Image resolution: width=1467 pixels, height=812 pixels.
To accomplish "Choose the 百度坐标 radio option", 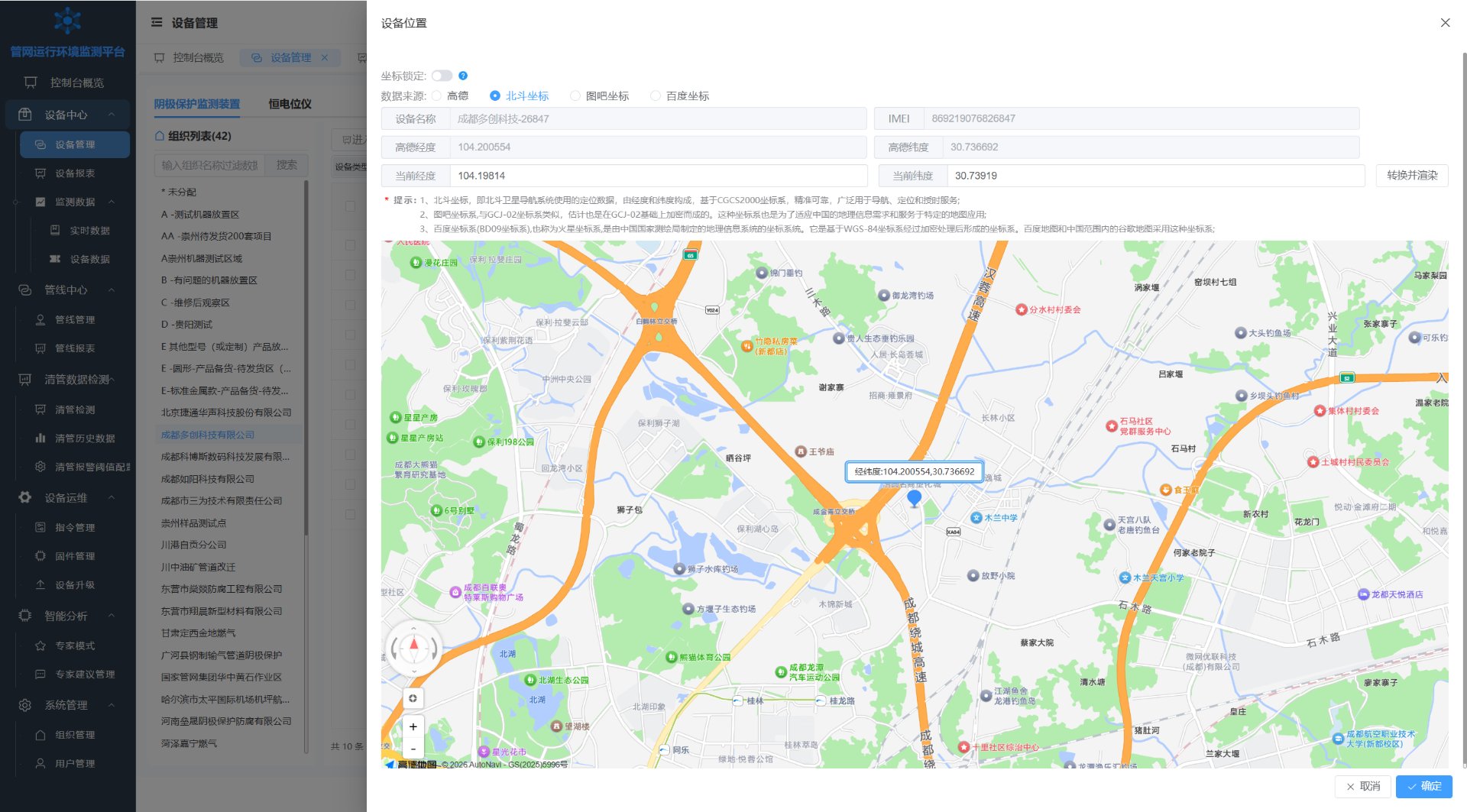I will pyautogui.click(x=680, y=96).
